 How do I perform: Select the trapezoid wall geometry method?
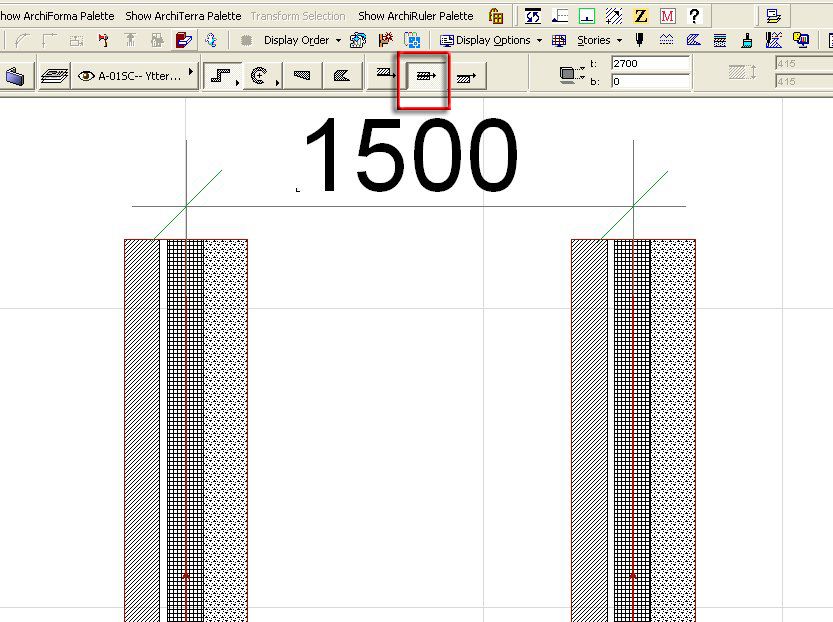[x=302, y=76]
